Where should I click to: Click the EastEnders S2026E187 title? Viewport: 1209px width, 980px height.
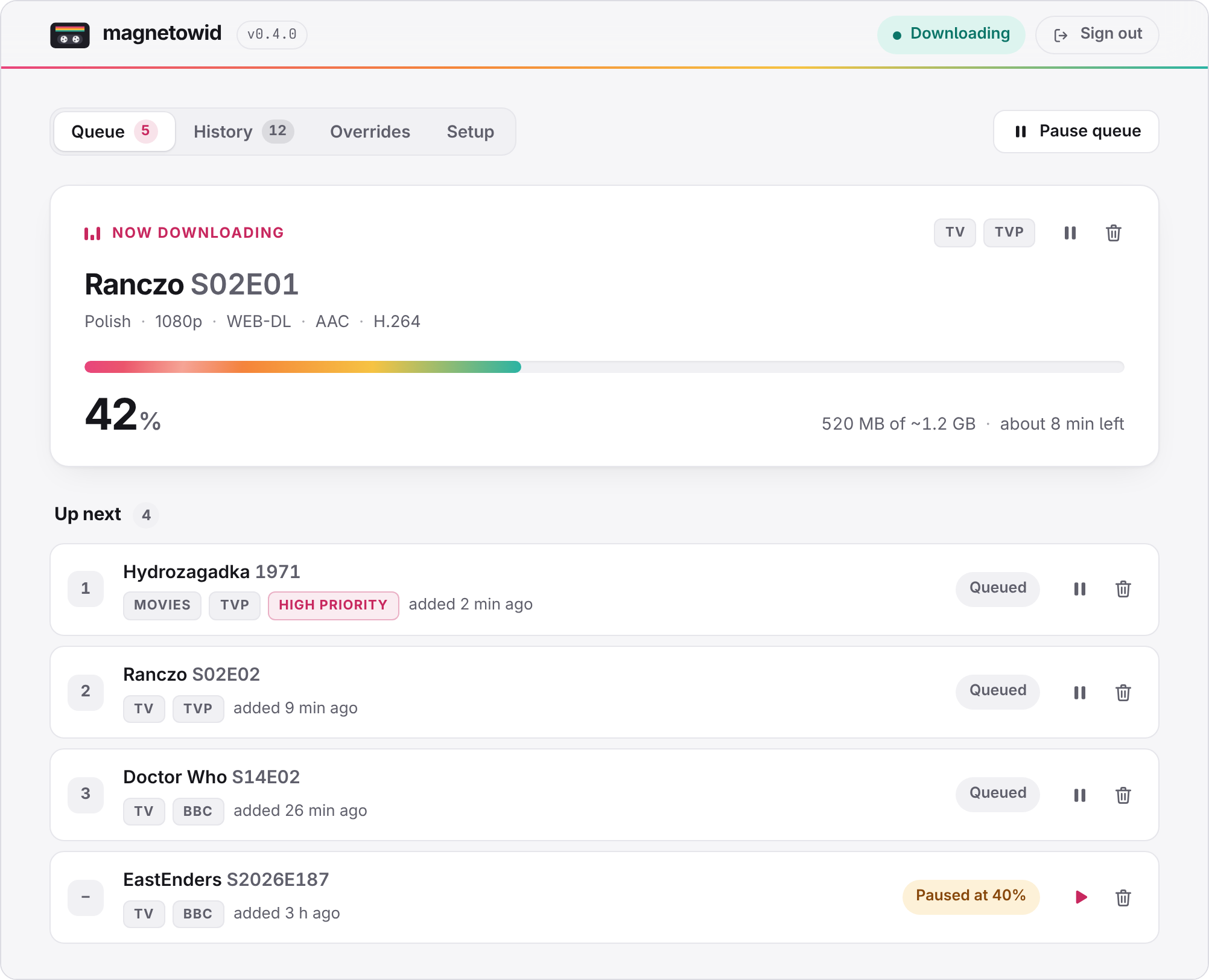(226, 879)
